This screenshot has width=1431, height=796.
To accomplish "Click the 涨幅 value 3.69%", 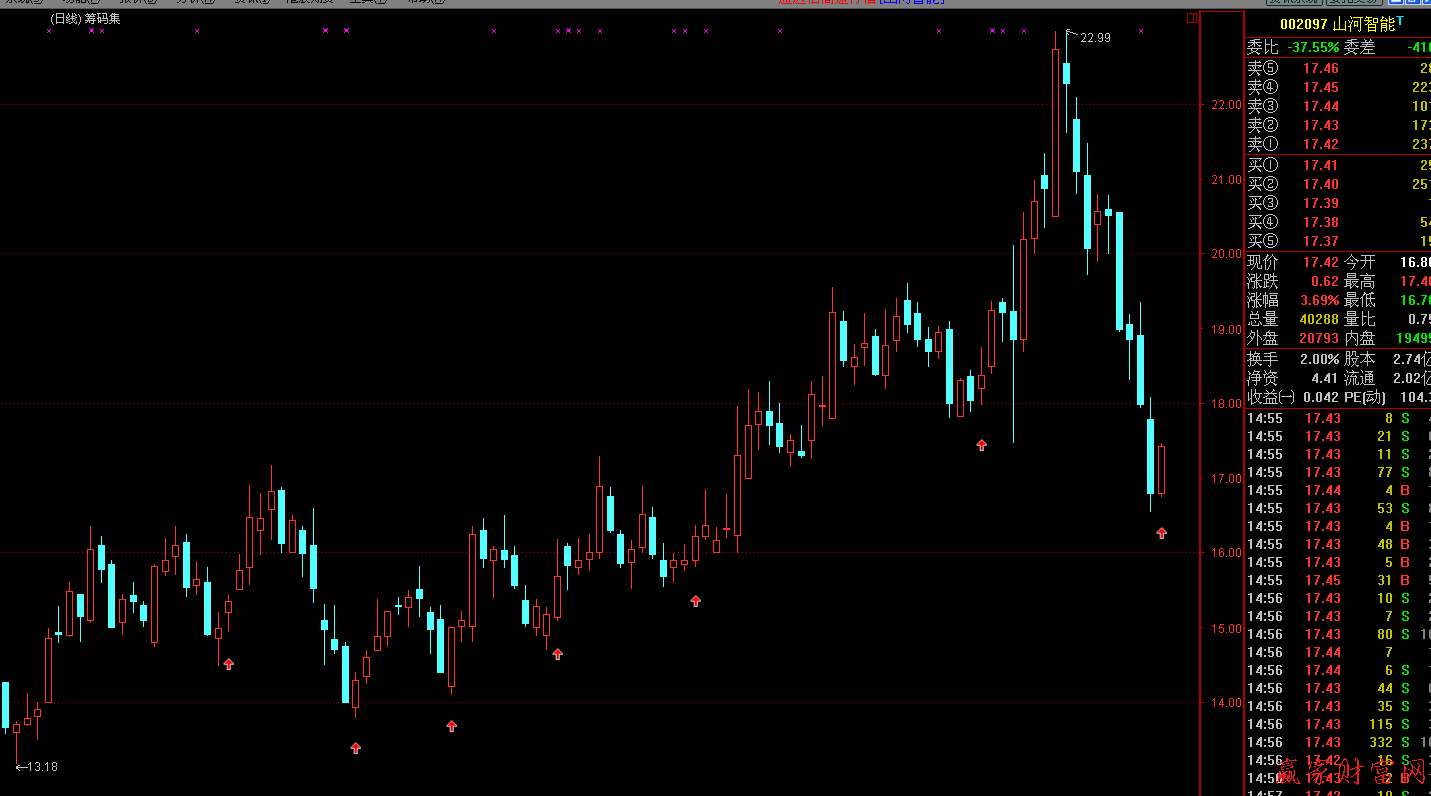I will (x=1318, y=300).
